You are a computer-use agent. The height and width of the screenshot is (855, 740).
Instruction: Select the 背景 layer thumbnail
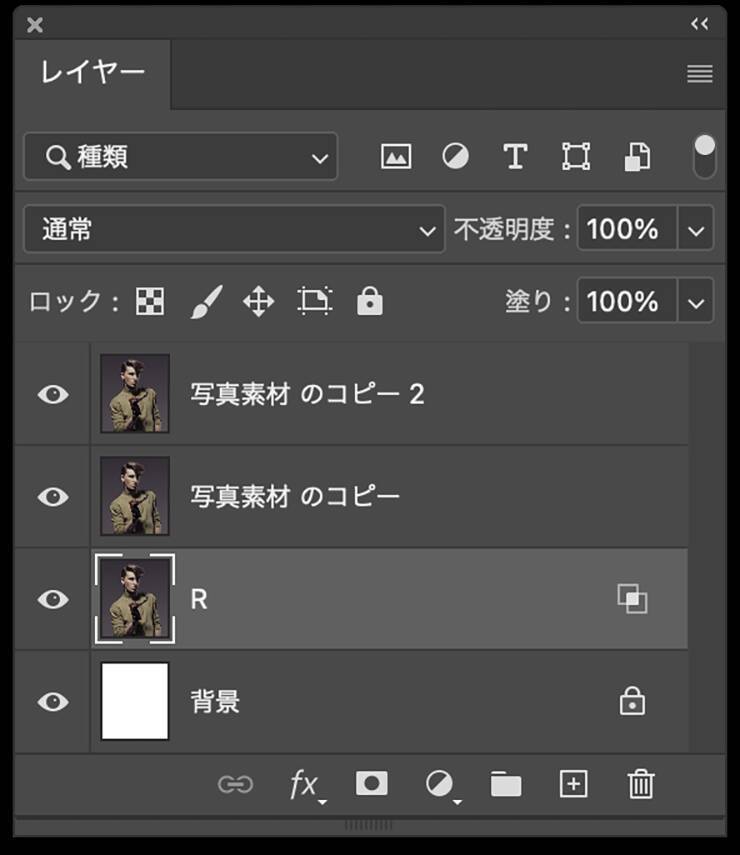[135, 702]
